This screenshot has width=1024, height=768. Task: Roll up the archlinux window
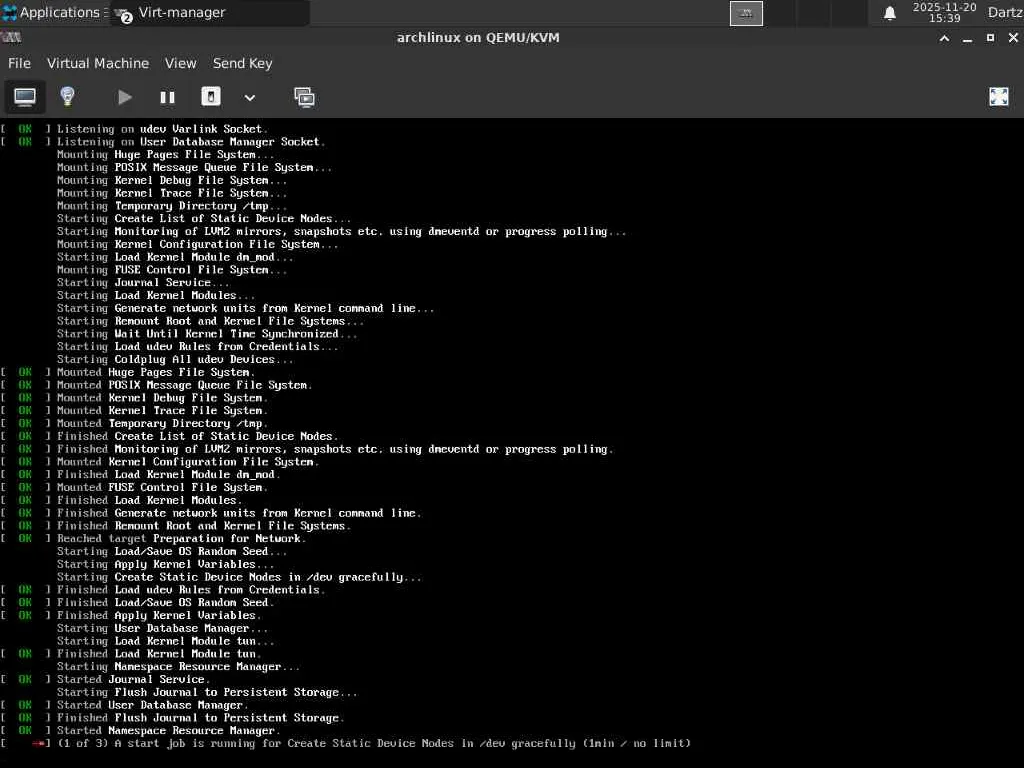[x=944, y=38]
